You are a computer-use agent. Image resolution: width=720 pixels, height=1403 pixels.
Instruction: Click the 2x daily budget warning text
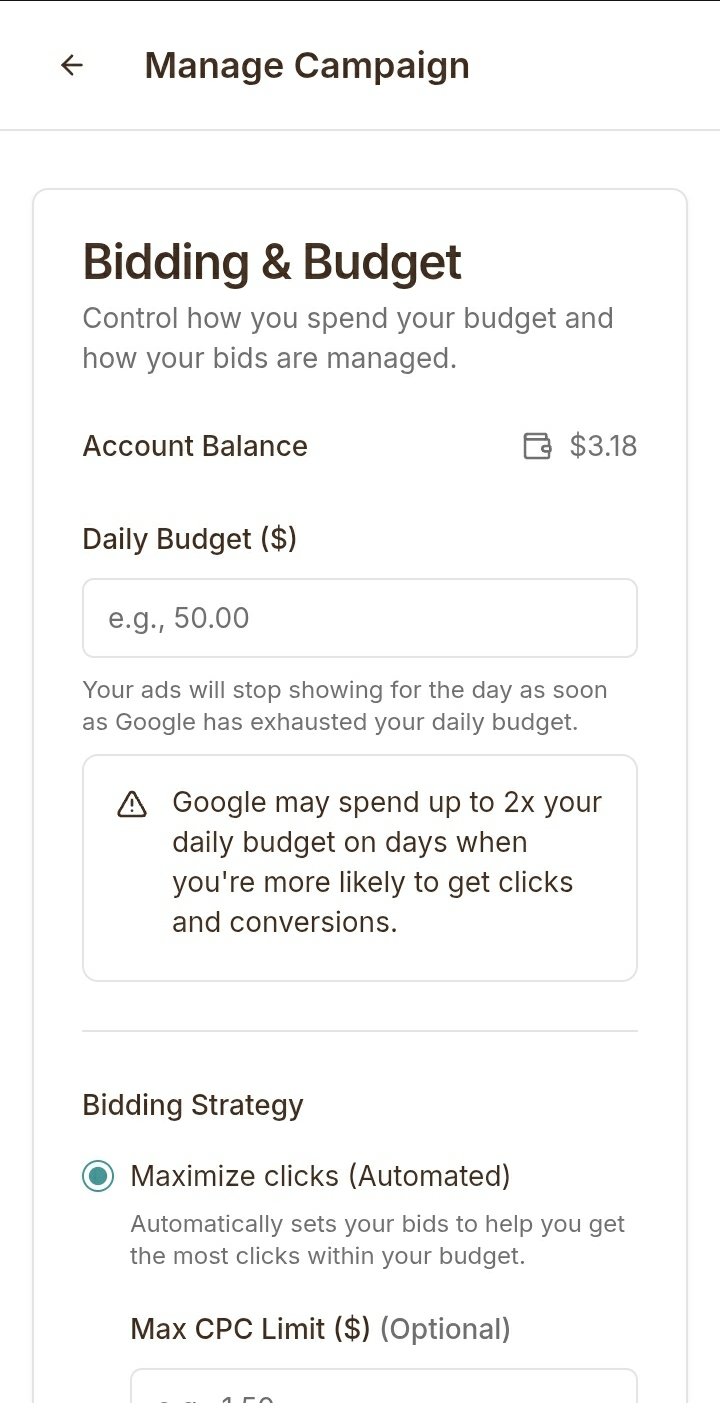point(386,862)
